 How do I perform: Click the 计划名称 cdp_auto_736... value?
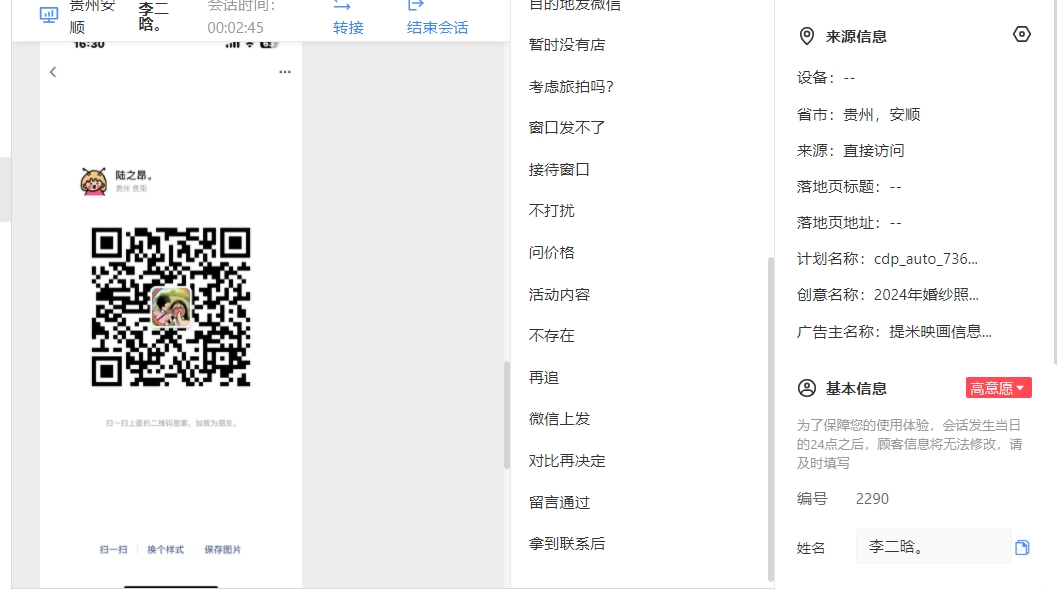coord(926,259)
